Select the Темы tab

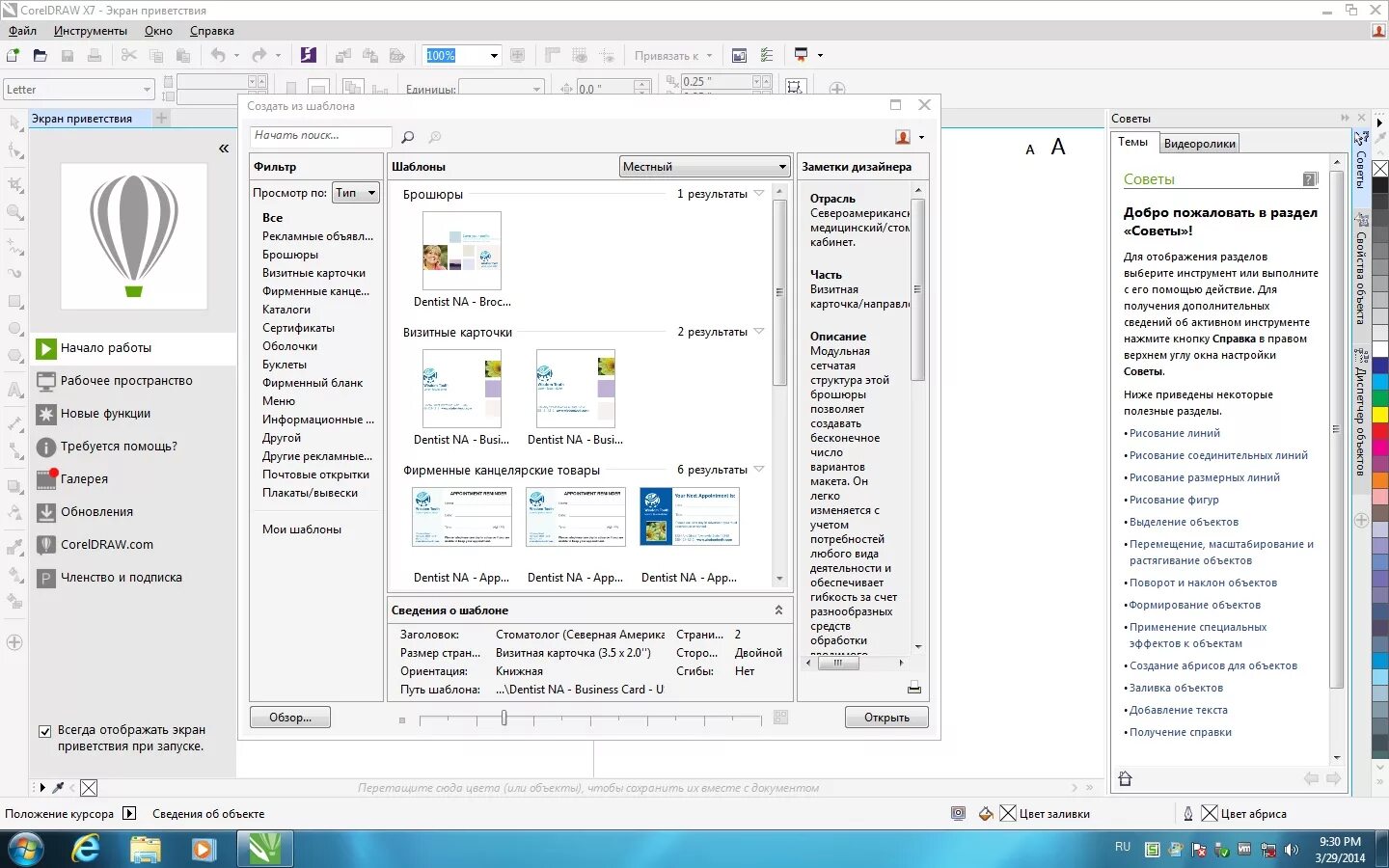coord(1132,142)
